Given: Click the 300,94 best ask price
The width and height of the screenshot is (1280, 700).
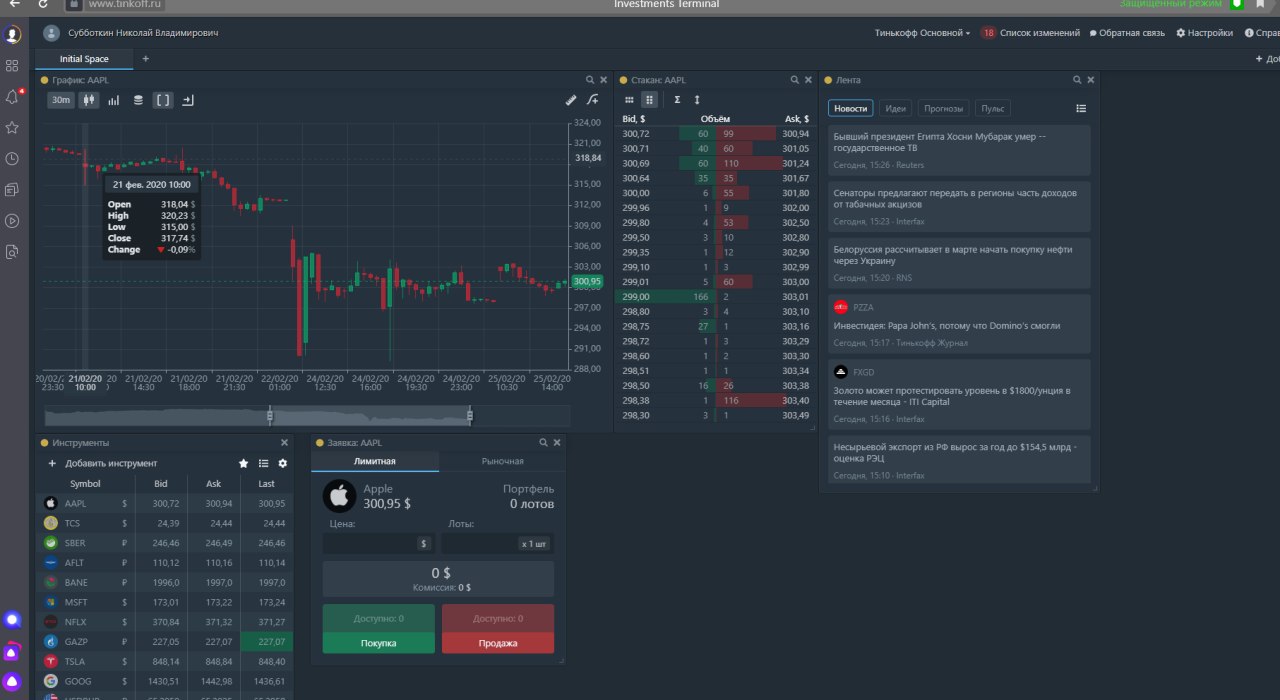Looking at the screenshot, I should 796,133.
